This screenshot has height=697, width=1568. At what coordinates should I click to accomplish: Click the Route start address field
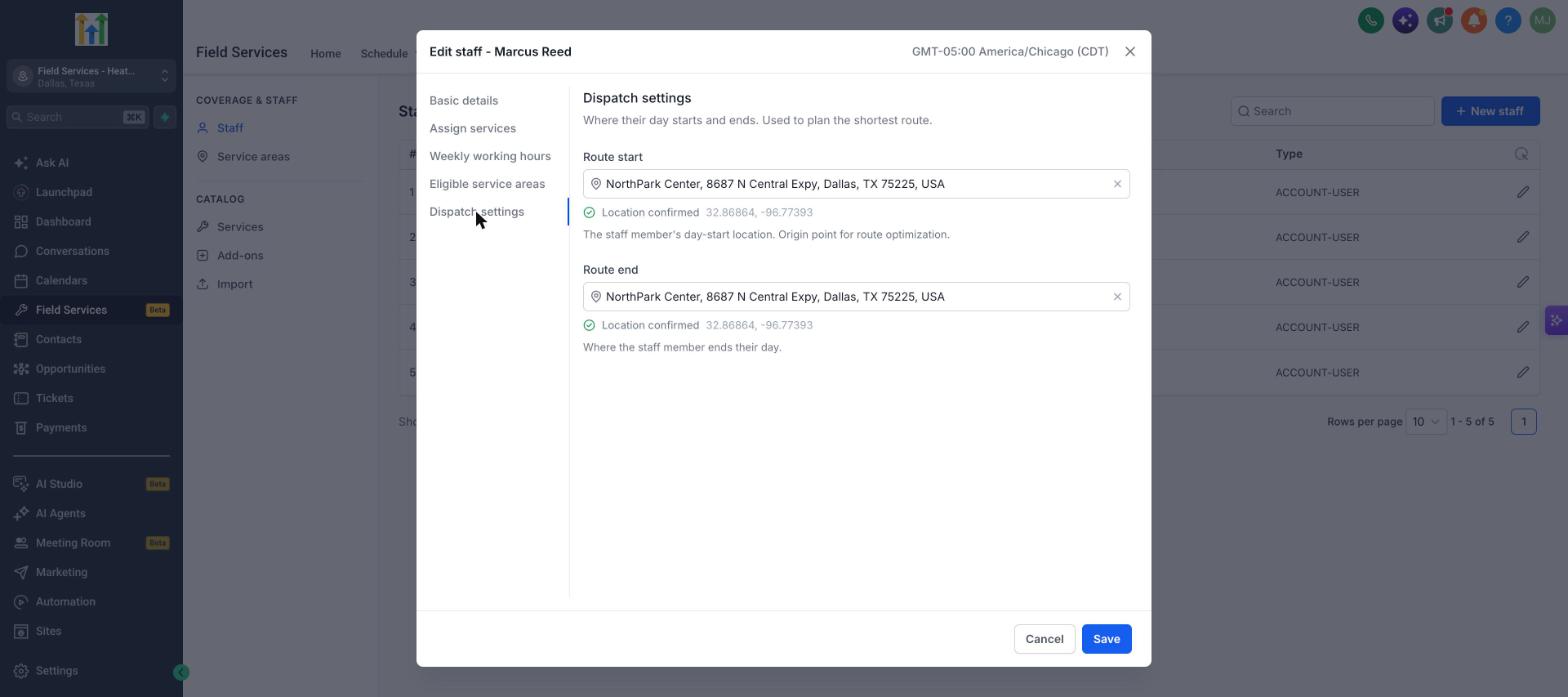856,184
